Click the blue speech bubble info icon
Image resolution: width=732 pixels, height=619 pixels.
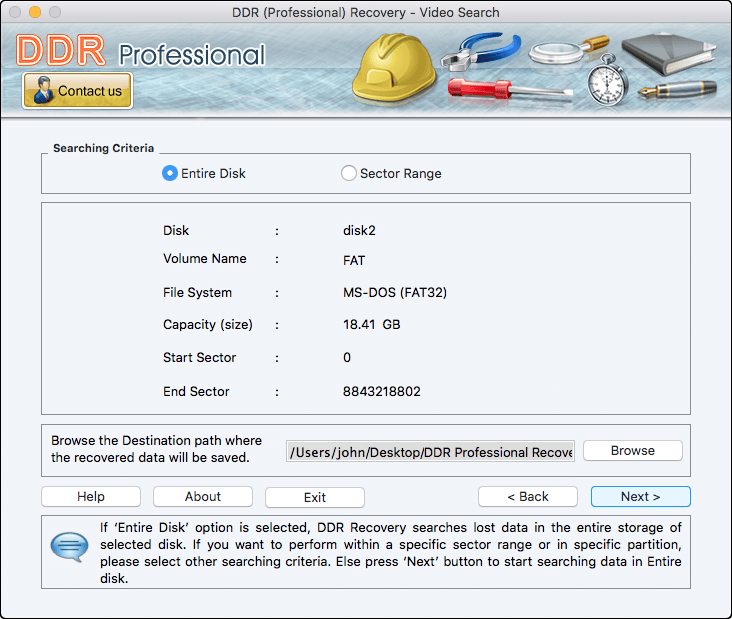pyautogui.click(x=69, y=546)
